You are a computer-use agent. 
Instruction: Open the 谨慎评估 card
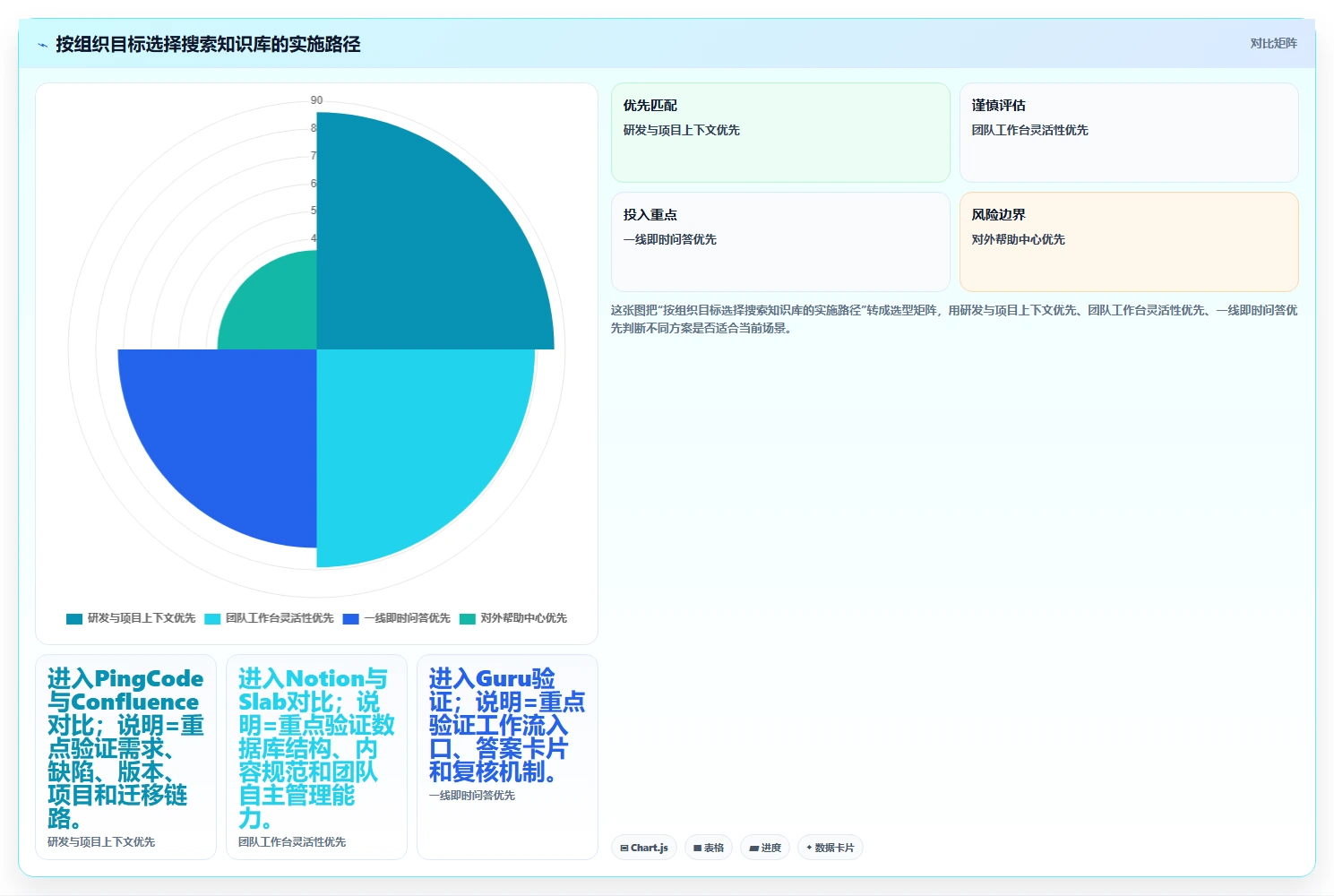1129,133
